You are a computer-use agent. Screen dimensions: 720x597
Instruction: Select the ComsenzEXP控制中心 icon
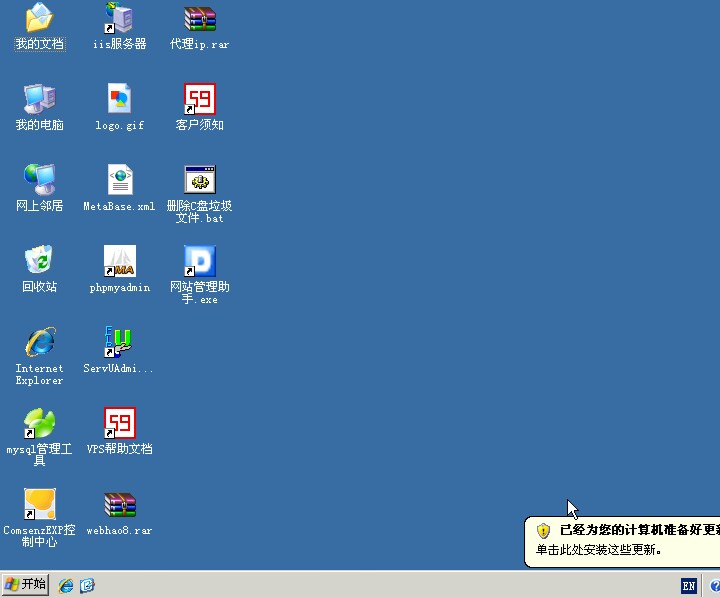click(39, 505)
